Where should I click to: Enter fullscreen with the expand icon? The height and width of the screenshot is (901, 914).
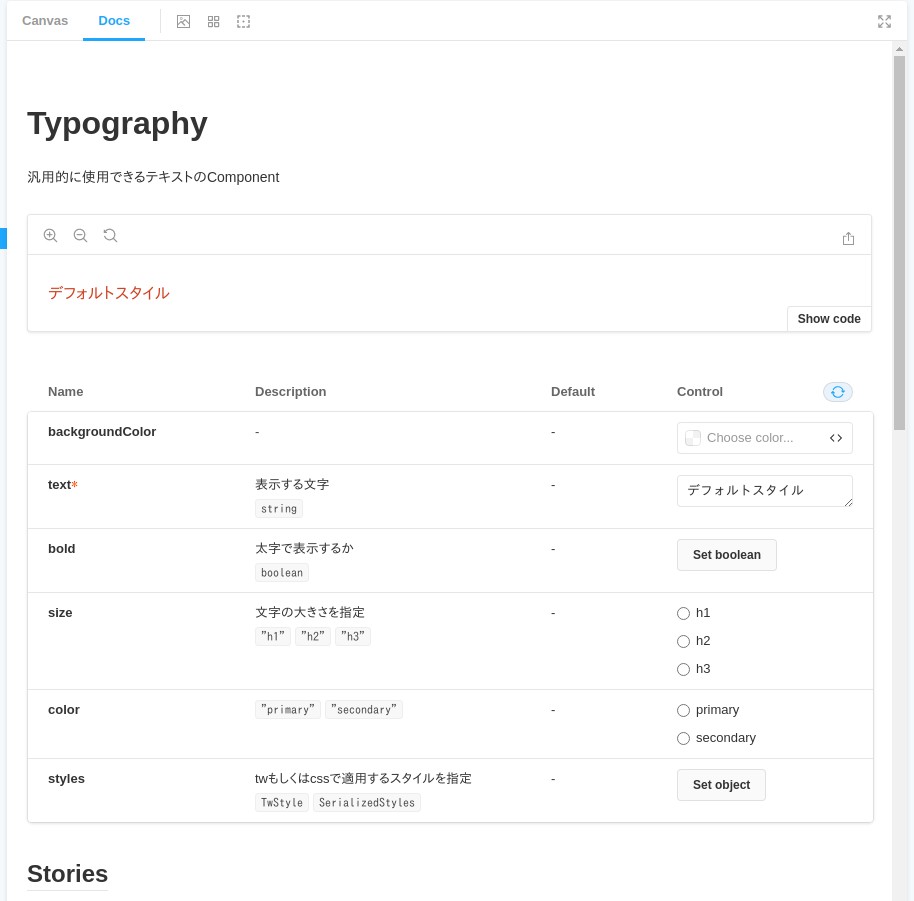(x=884, y=22)
